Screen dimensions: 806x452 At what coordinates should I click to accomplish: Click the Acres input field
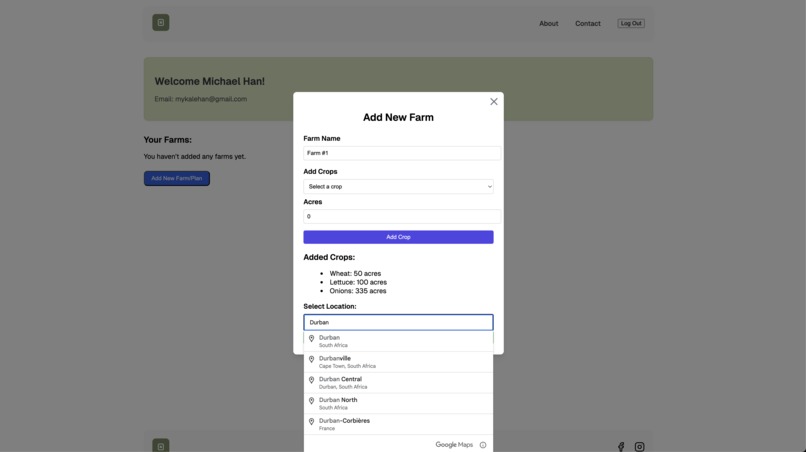pyautogui.click(x=401, y=216)
